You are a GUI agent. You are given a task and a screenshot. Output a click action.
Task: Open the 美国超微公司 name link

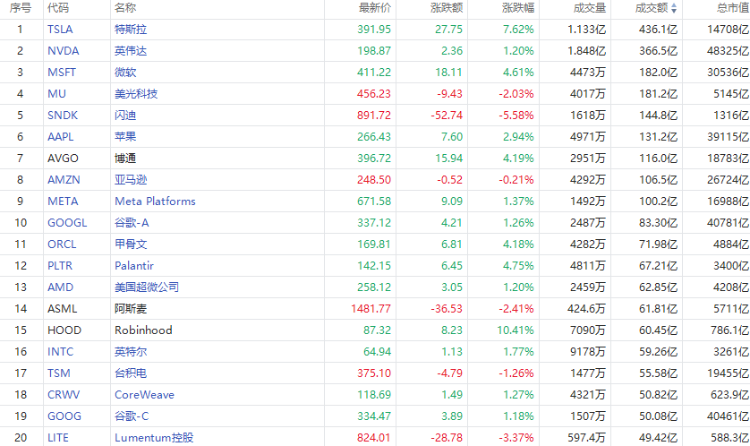[146, 287]
